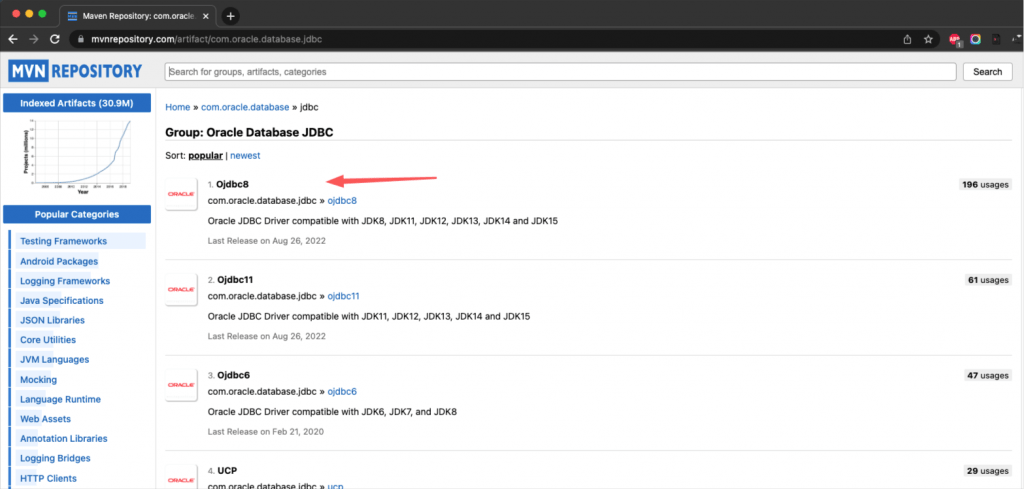Screen dimensions: 1024x489
Task: Open the Ojdbc6 artifact title
Action: [x=233, y=375]
